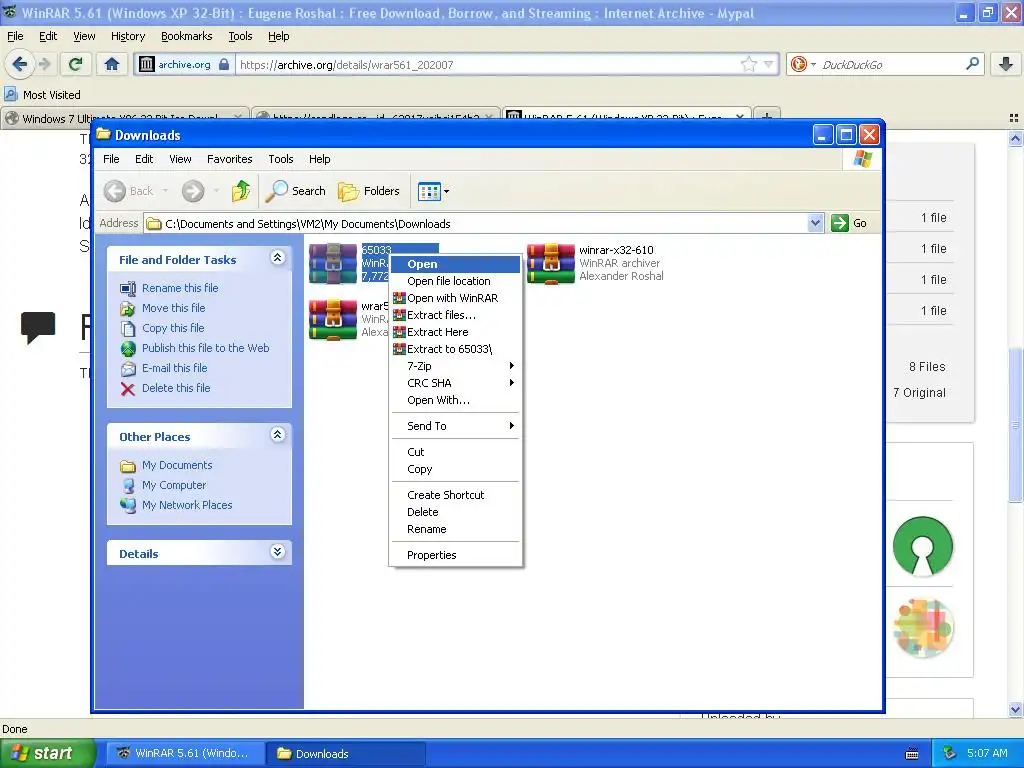This screenshot has width=1024, height=768.
Task: Open My Documents in Other Places
Action: 177,465
